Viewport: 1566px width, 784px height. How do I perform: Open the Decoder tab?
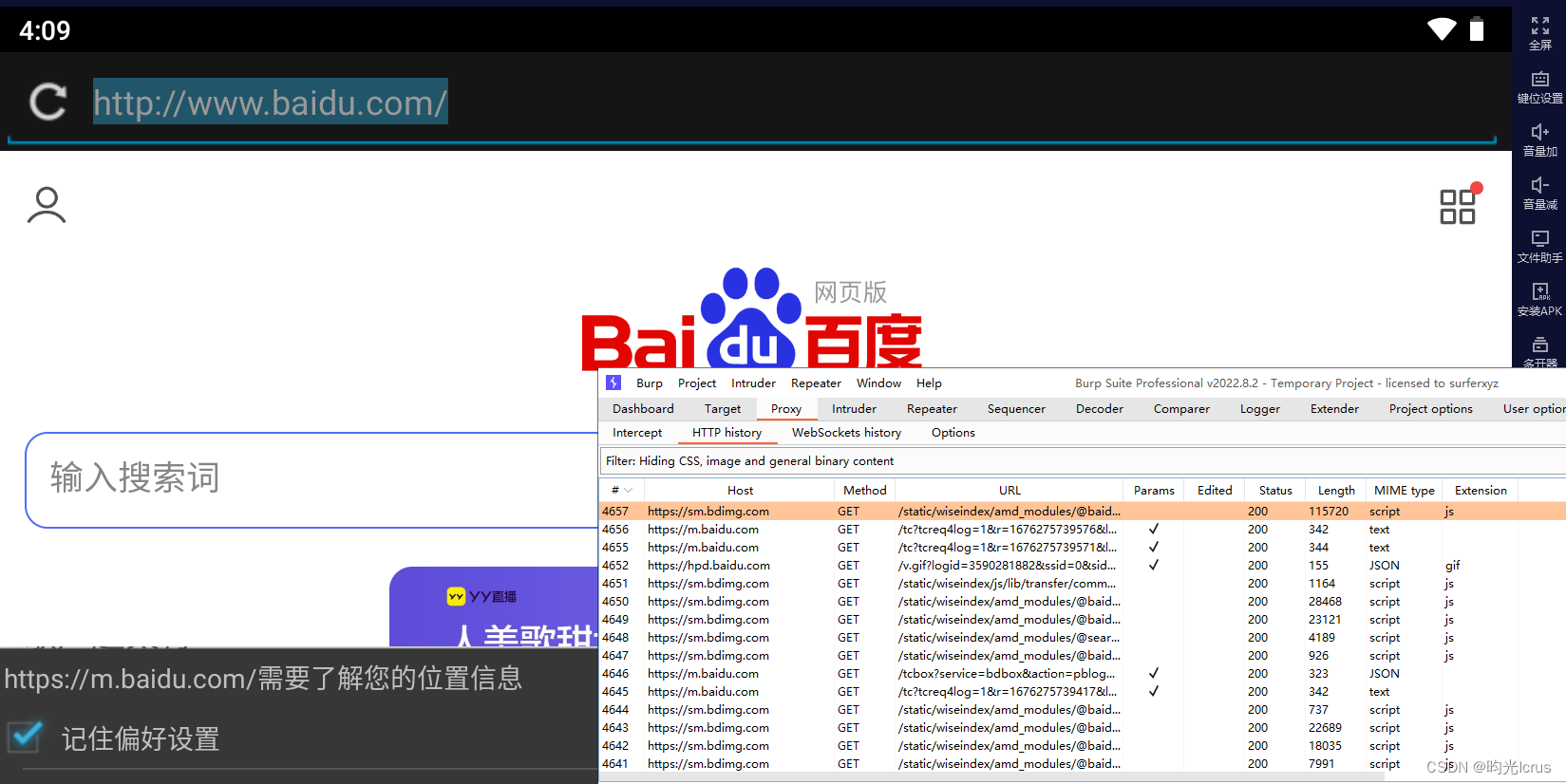pos(1100,409)
